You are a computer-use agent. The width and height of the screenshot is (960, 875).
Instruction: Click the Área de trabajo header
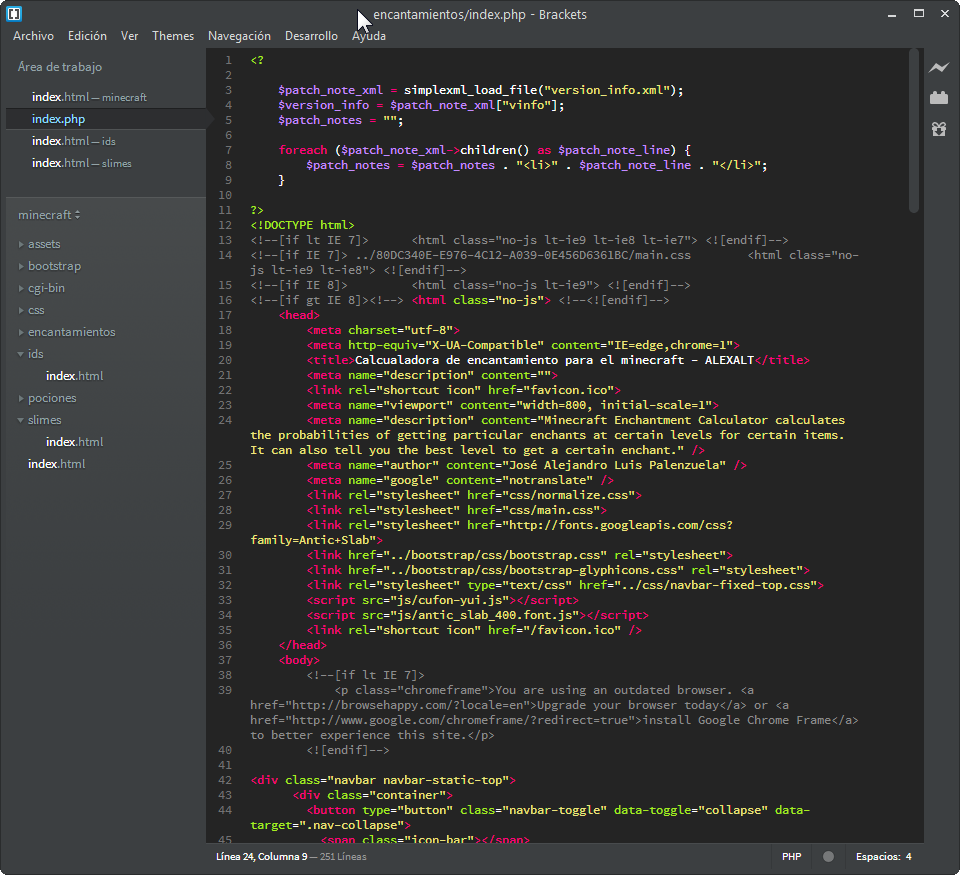pyautogui.click(x=60, y=67)
